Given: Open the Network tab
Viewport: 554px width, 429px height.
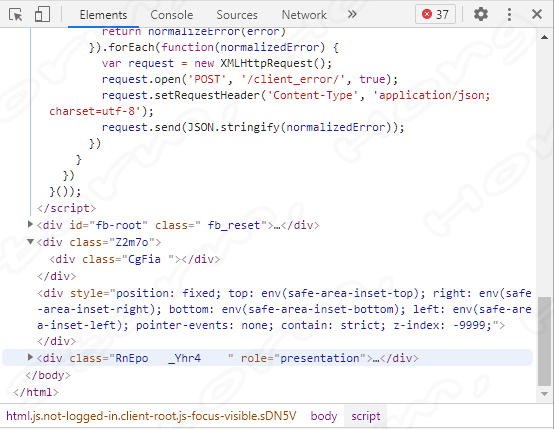Looking at the screenshot, I should click(304, 15).
